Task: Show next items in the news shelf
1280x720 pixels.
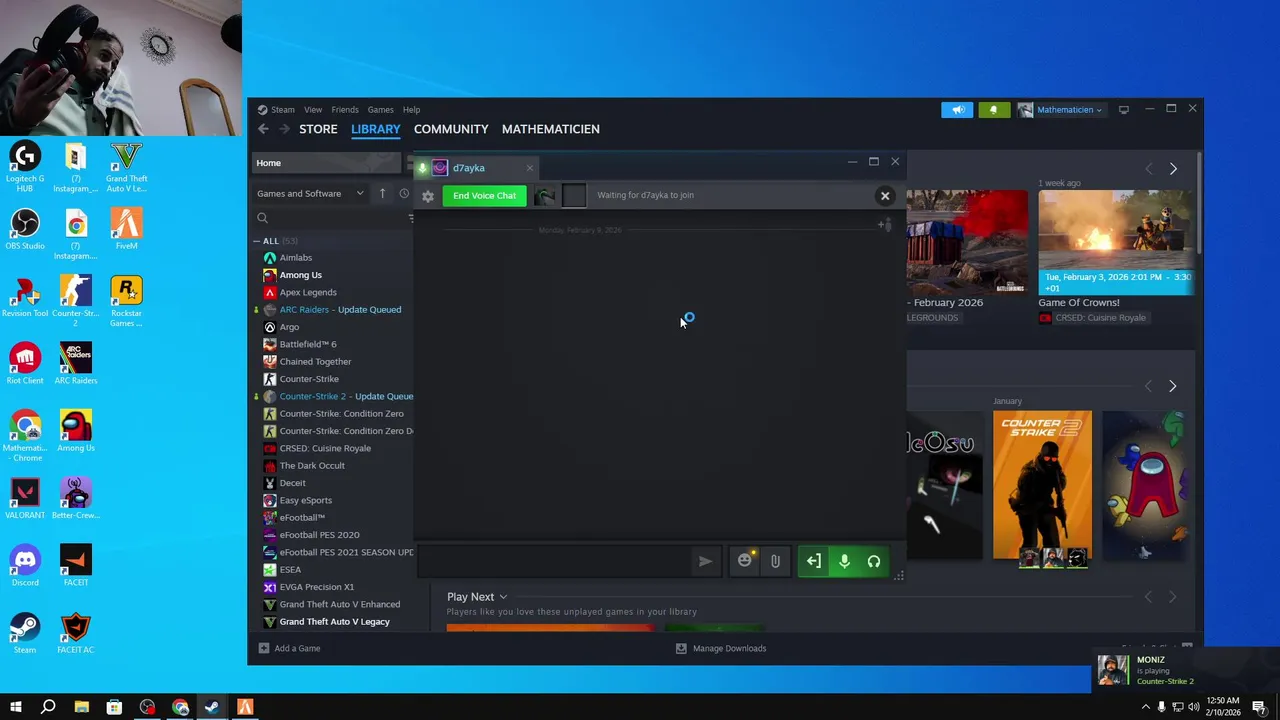Action: pos(1173,169)
